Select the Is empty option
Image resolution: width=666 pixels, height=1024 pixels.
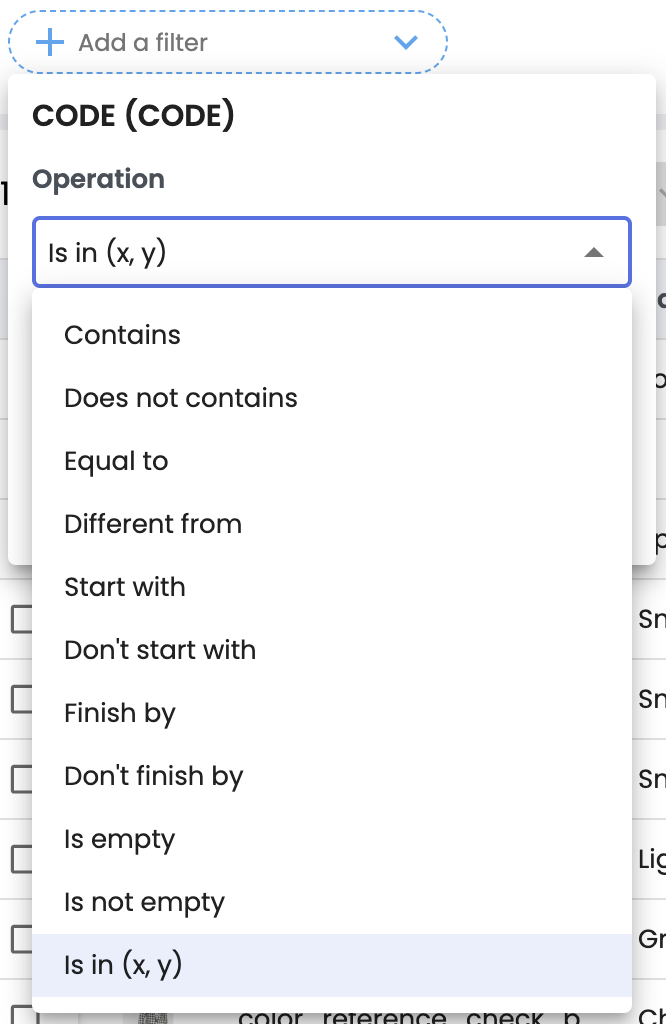point(119,839)
